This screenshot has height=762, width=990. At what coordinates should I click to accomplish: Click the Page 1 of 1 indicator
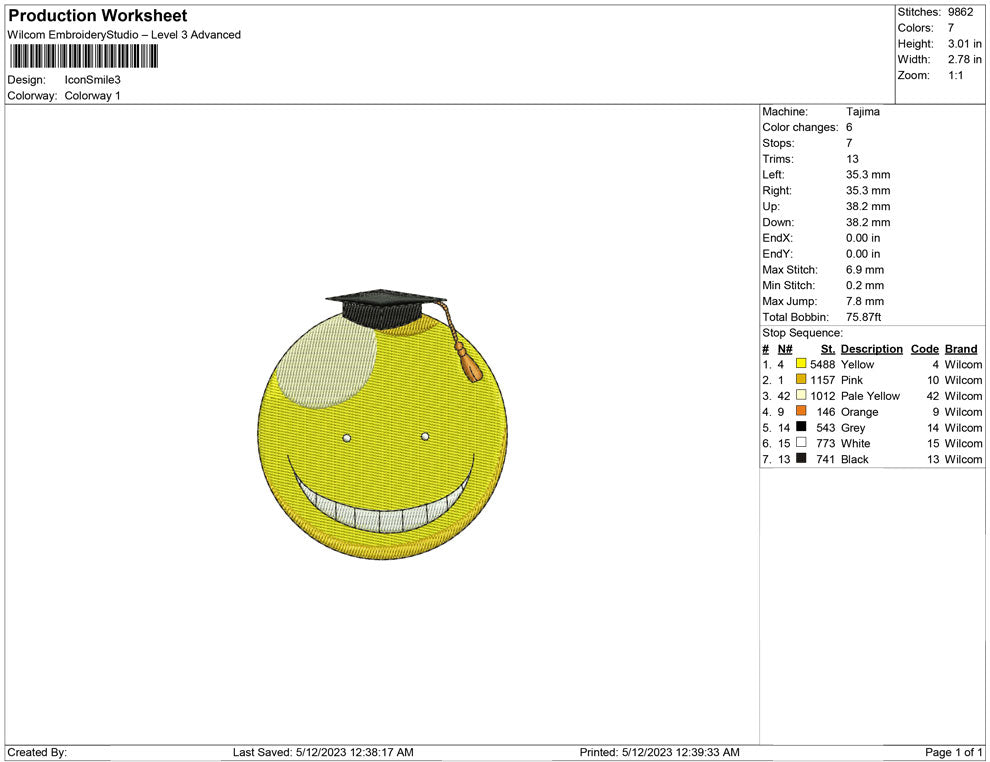[x=953, y=753]
